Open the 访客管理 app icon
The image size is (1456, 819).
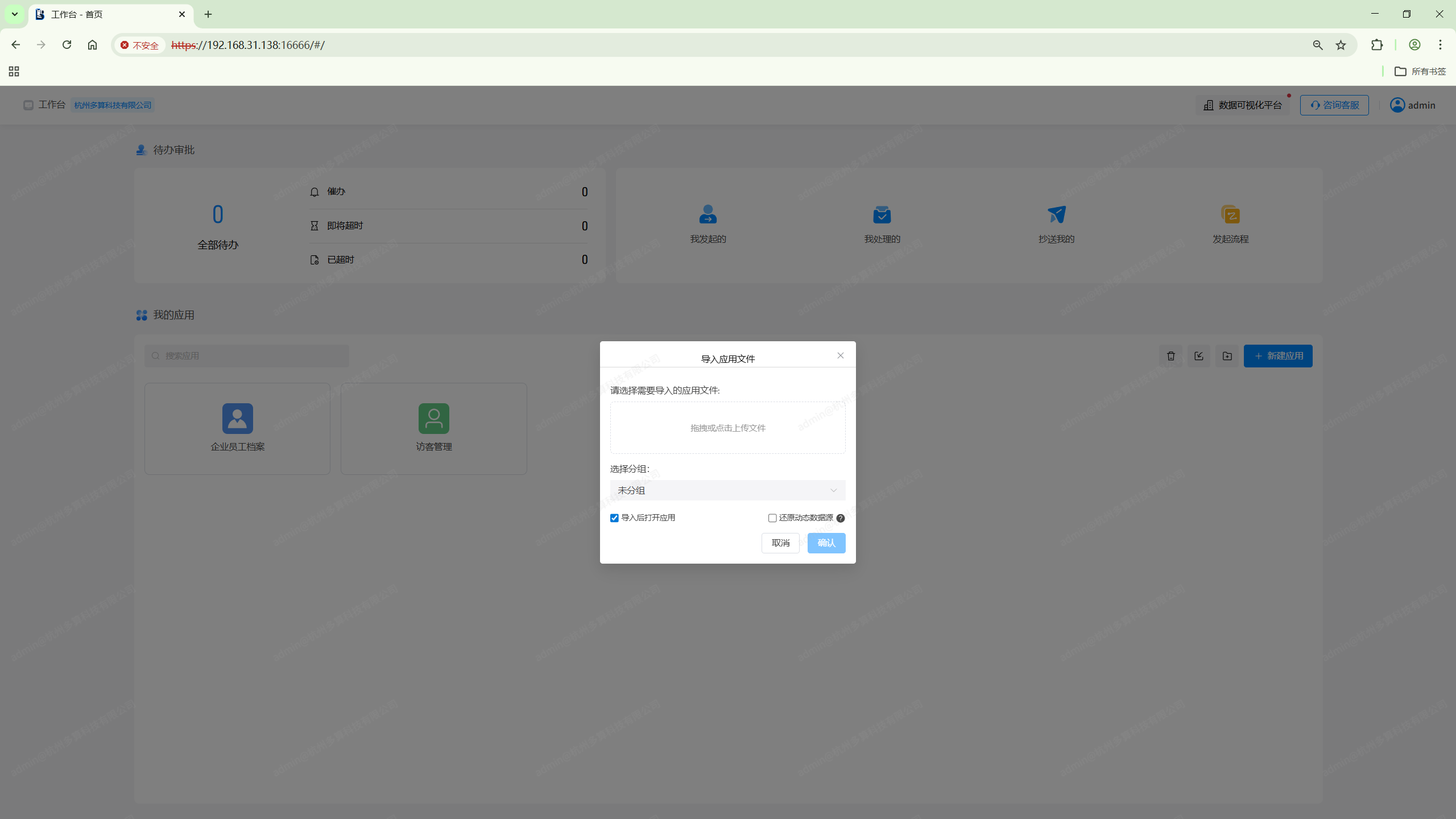click(433, 419)
